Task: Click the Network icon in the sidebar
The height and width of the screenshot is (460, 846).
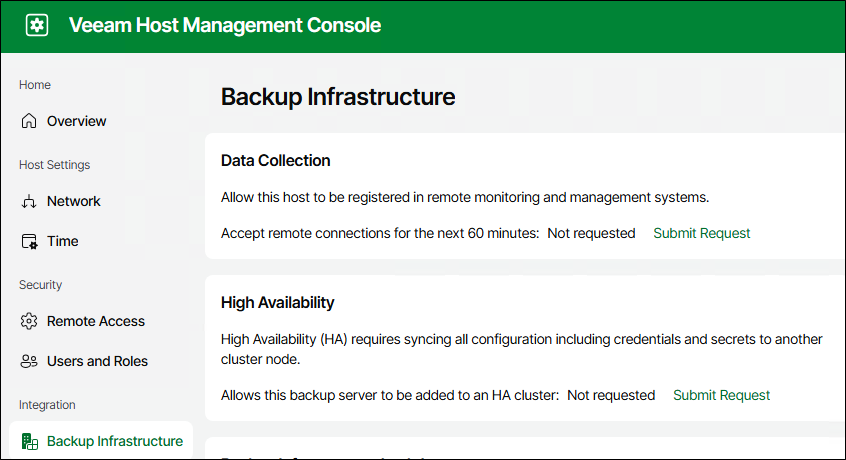Action: (29, 201)
